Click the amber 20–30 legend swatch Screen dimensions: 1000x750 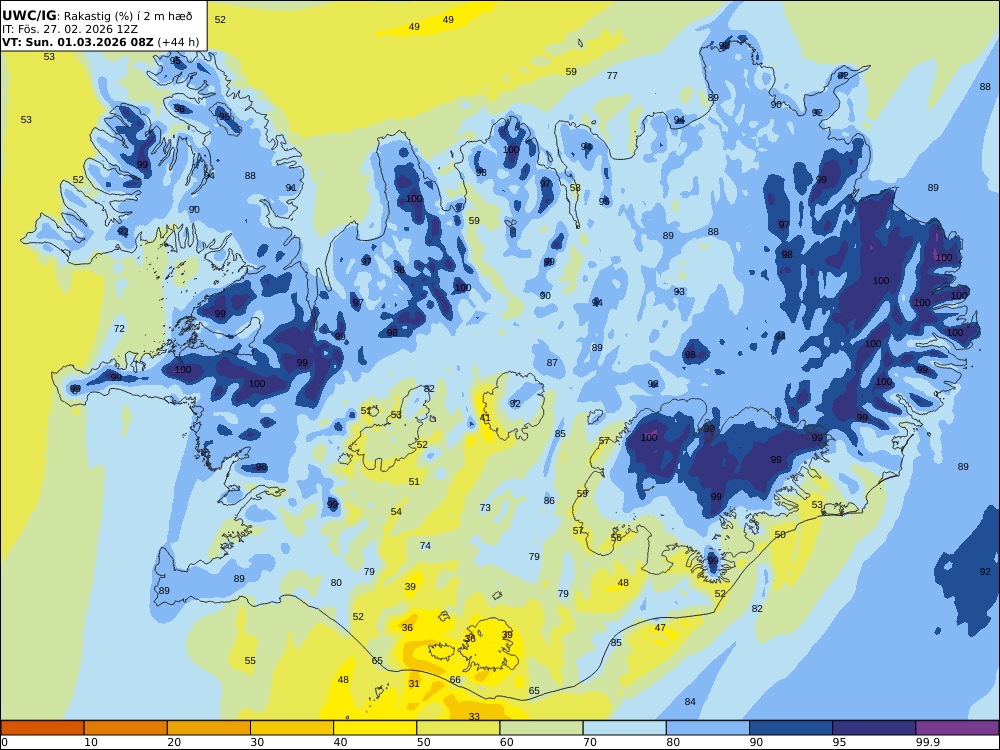(x=209, y=728)
